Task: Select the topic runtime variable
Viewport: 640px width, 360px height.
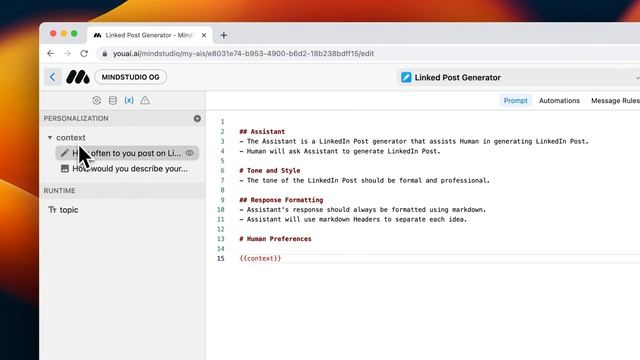Action: [69, 210]
